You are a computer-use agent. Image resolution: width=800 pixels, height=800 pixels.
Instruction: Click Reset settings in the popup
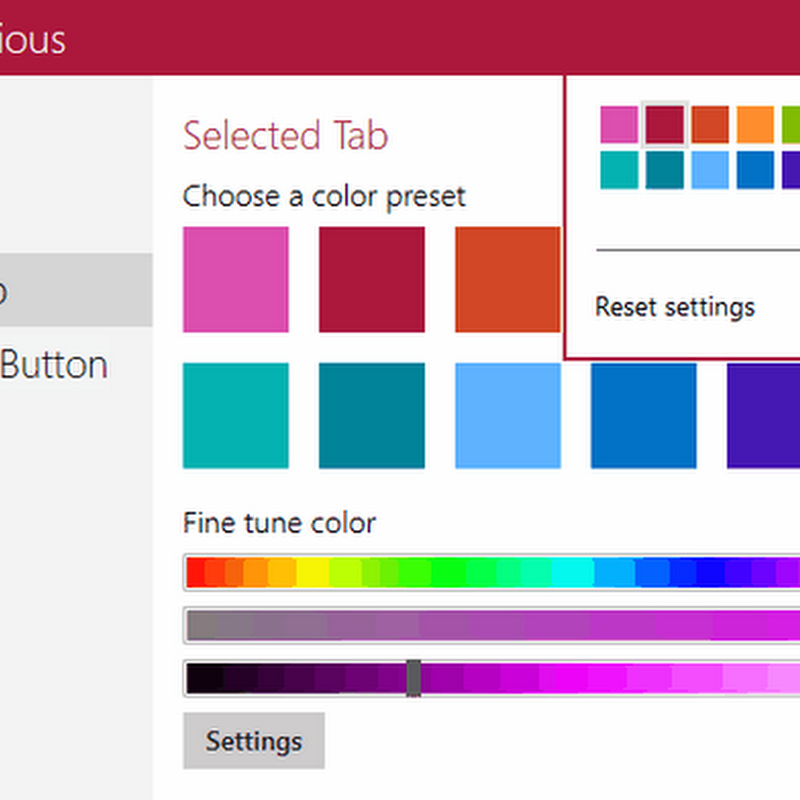tap(675, 306)
